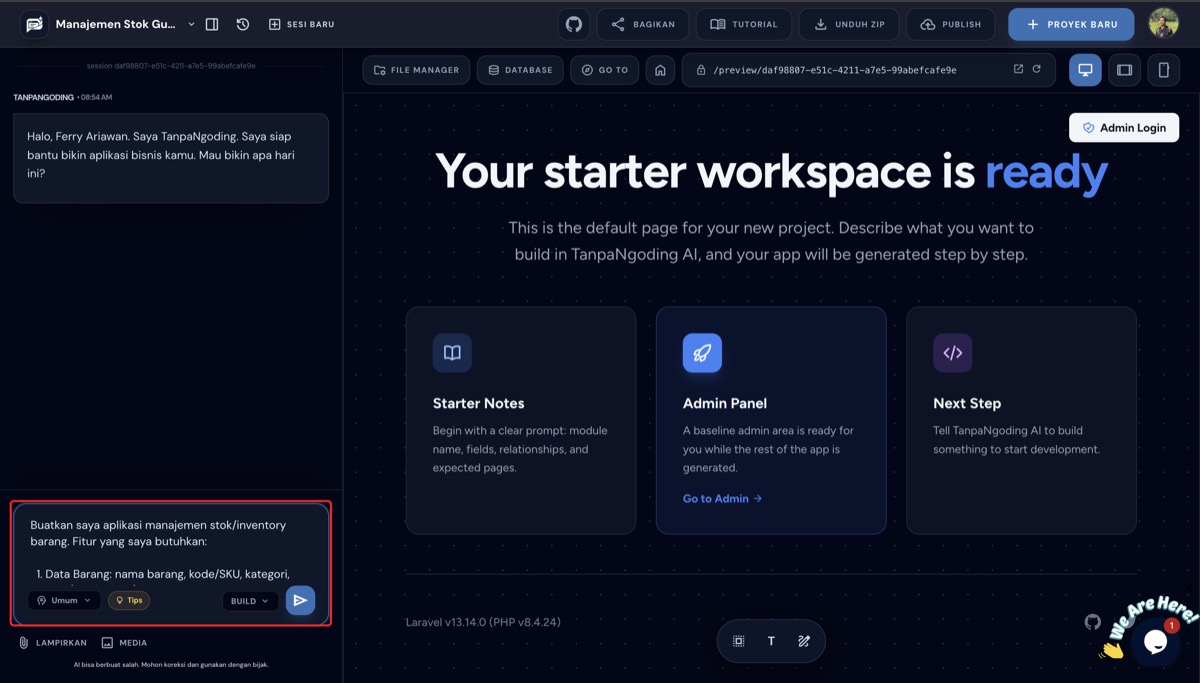Open the user profile avatar
1200x683 pixels.
1163,23
